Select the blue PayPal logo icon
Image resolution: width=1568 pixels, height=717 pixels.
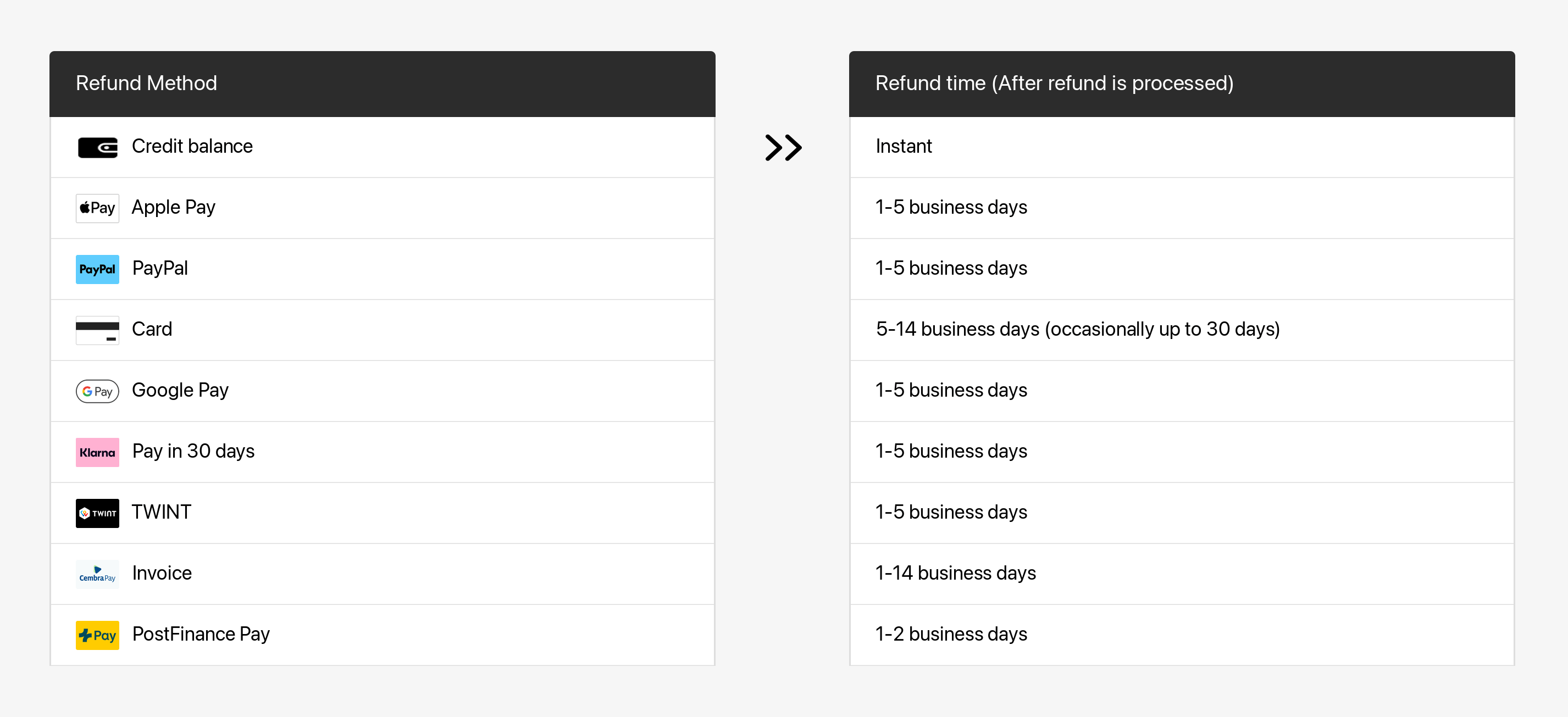pyautogui.click(x=97, y=269)
